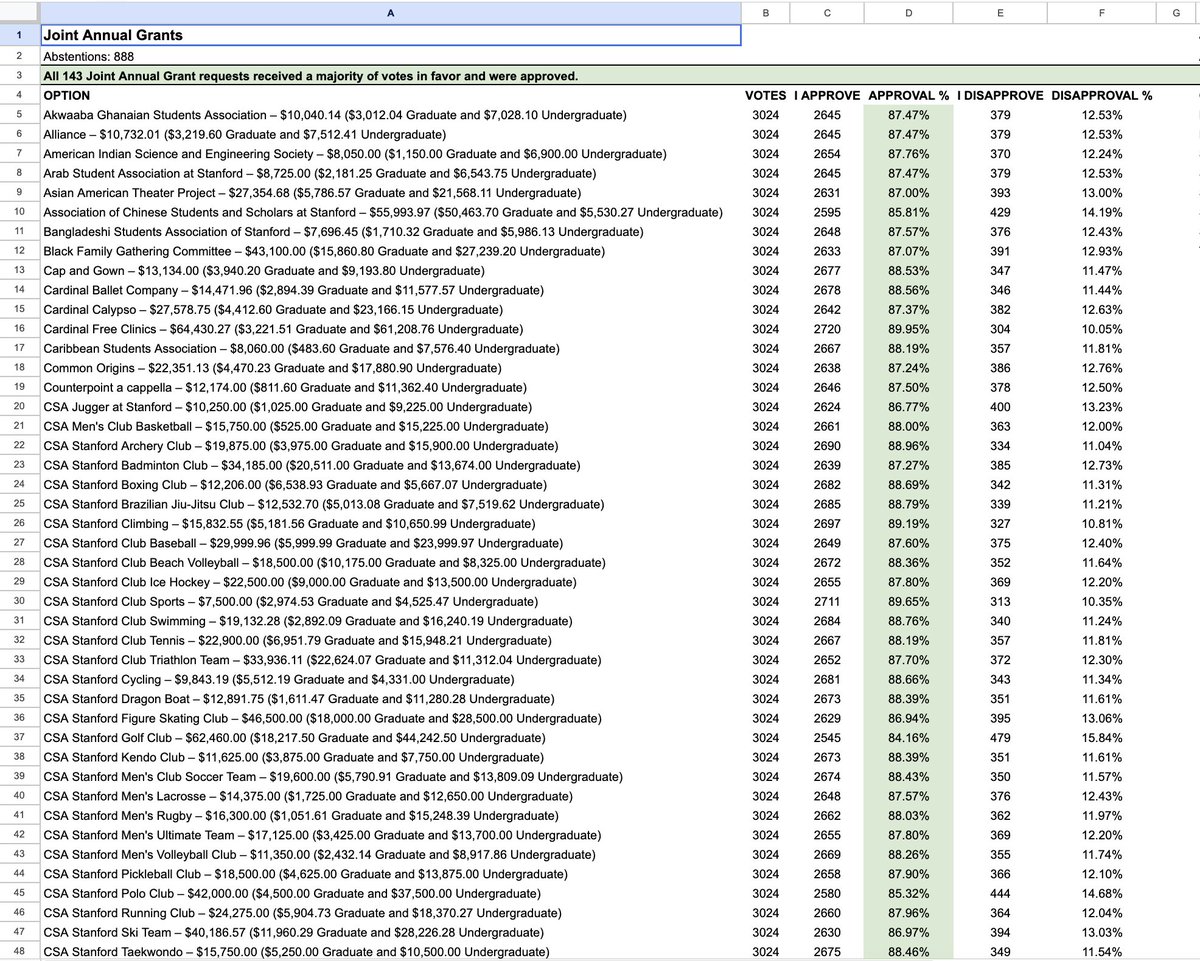Click the OPTION header cell
1200x961 pixels.
[390, 96]
